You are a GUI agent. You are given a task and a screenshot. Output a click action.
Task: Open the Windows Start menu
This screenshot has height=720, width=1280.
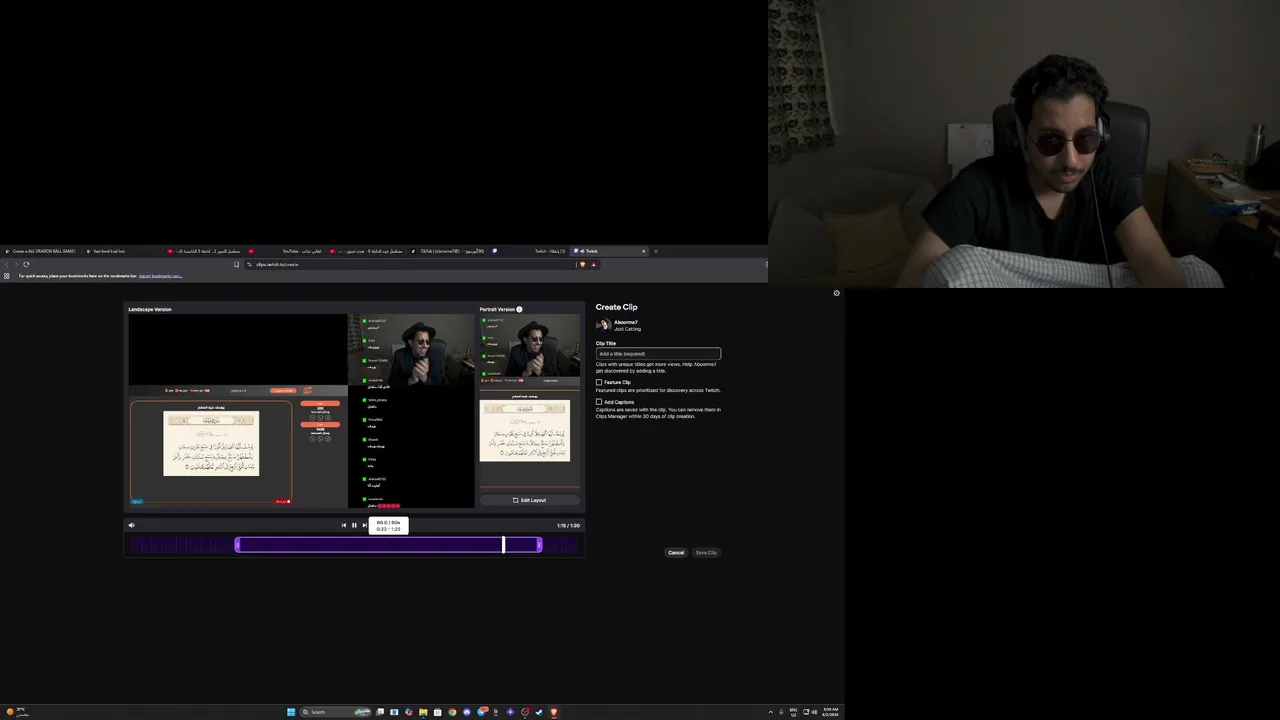pyautogui.click(x=291, y=712)
